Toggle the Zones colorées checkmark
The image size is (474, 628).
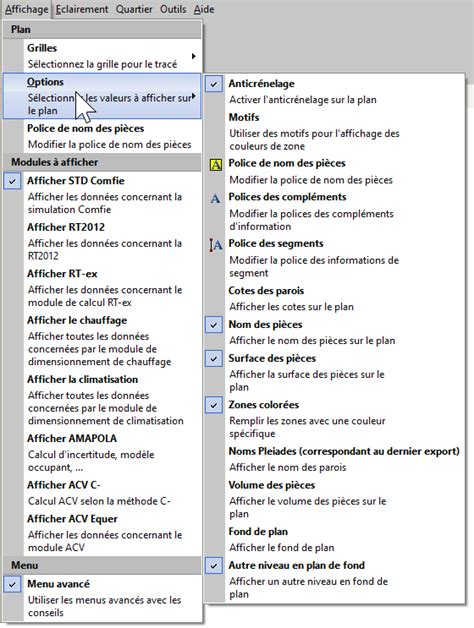coord(214,405)
